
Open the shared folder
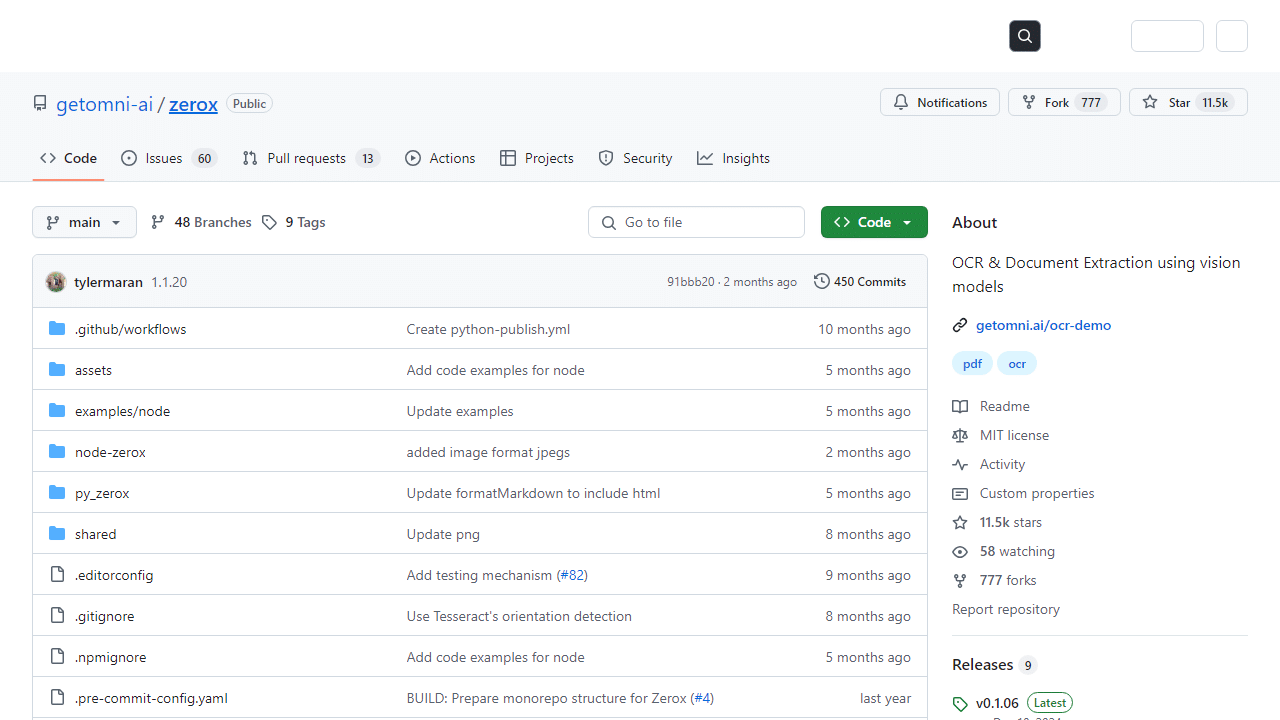(95, 534)
